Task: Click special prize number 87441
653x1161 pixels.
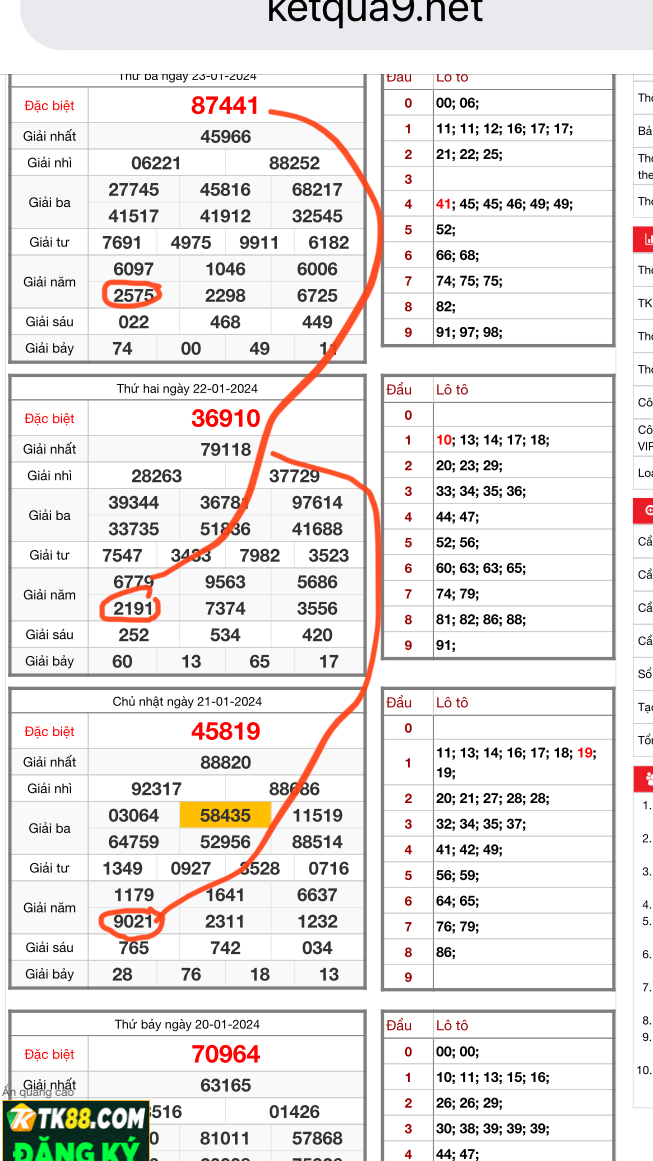Action: pos(225,105)
